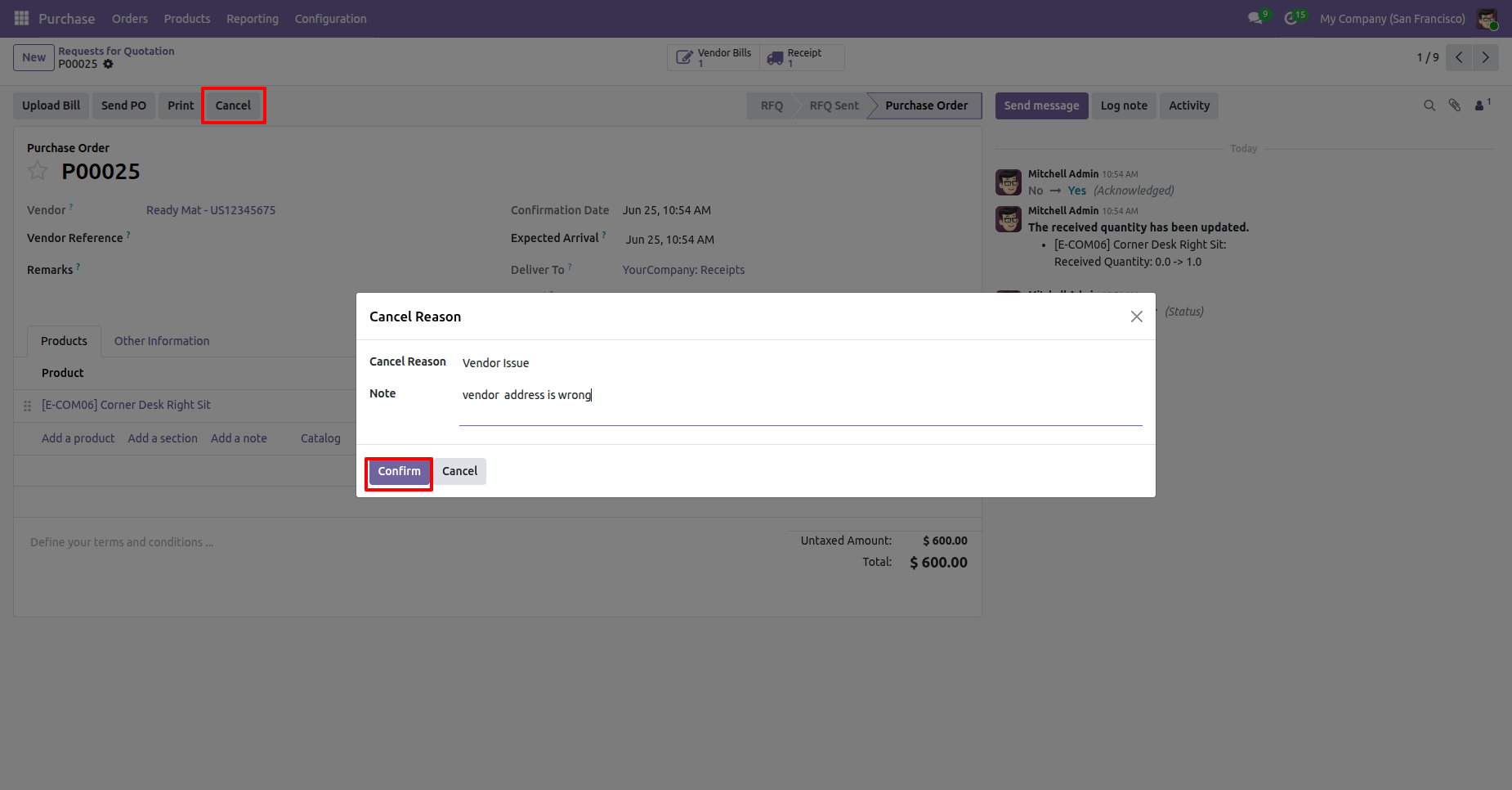Close the Cancel Reason dialog with X
Image resolution: width=1512 pixels, height=790 pixels.
point(1136,316)
